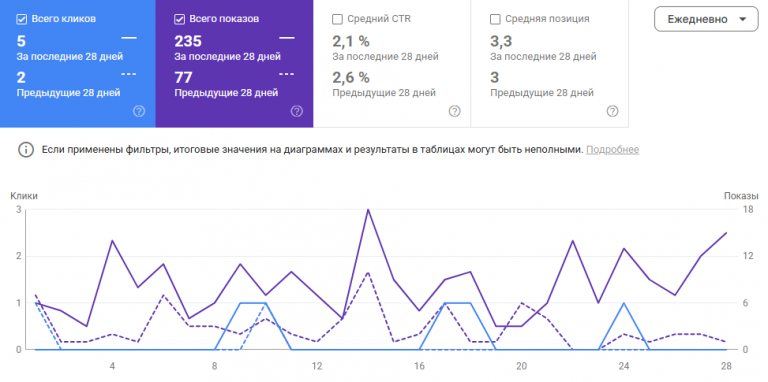
Task: Click x-axis label 12
Action: click(317, 366)
